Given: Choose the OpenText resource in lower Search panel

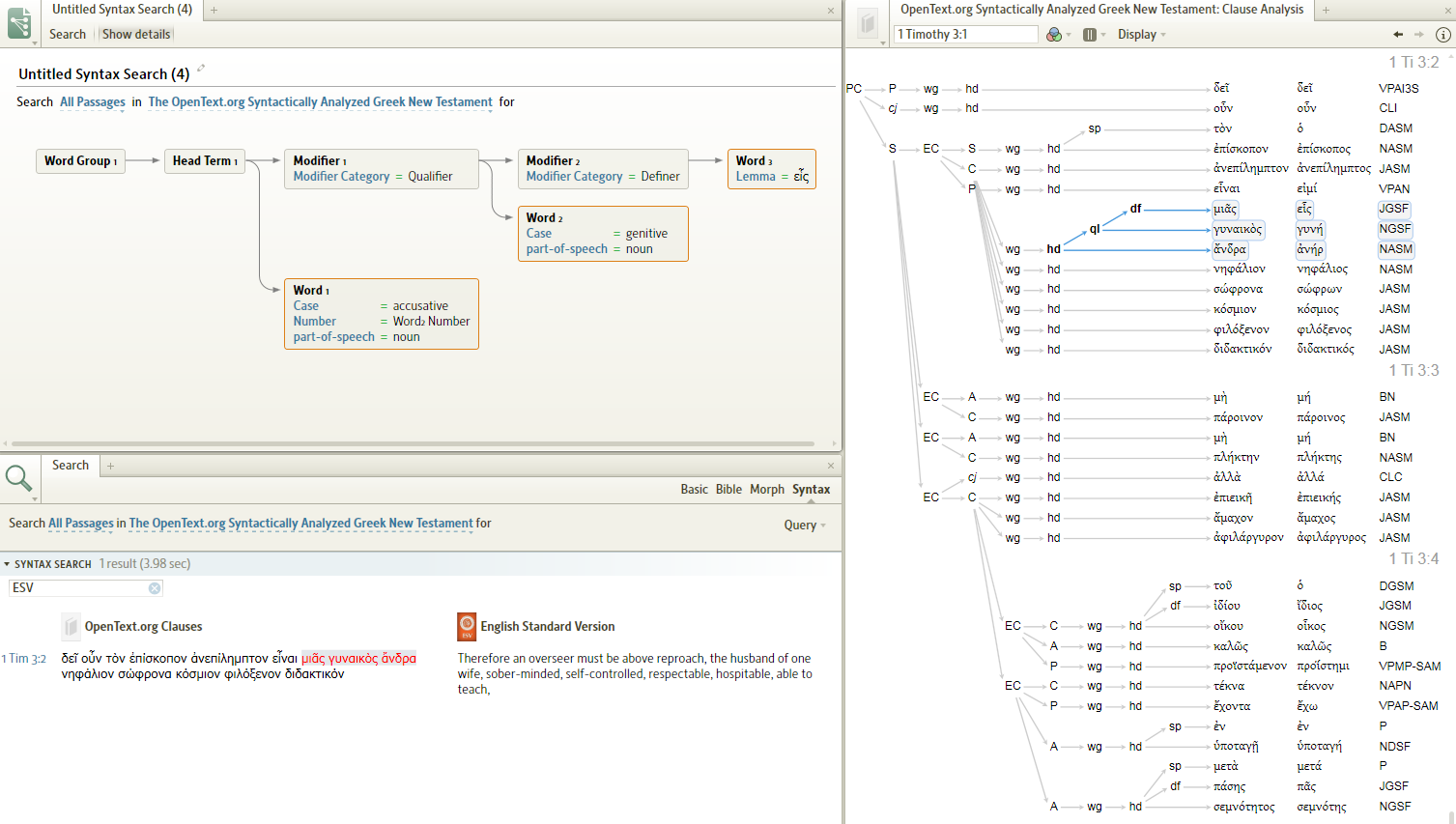Looking at the screenshot, I should 301,524.
